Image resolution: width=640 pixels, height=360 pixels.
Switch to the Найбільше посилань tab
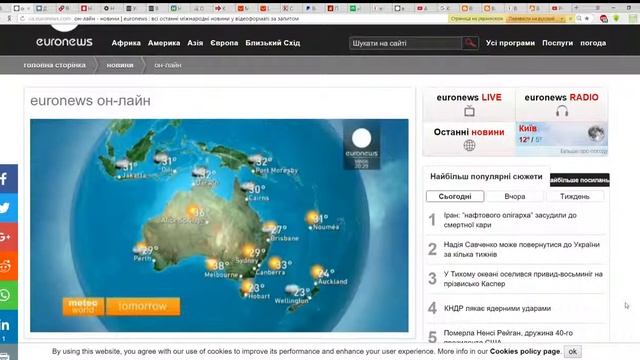coord(580,180)
